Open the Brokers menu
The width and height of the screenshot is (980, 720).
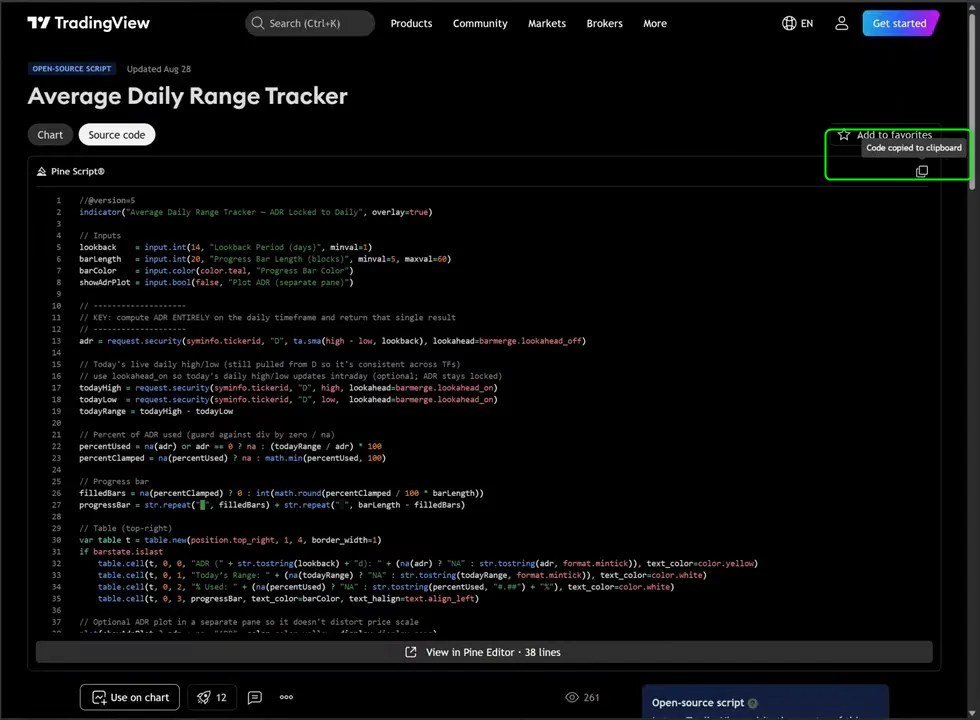604,23
